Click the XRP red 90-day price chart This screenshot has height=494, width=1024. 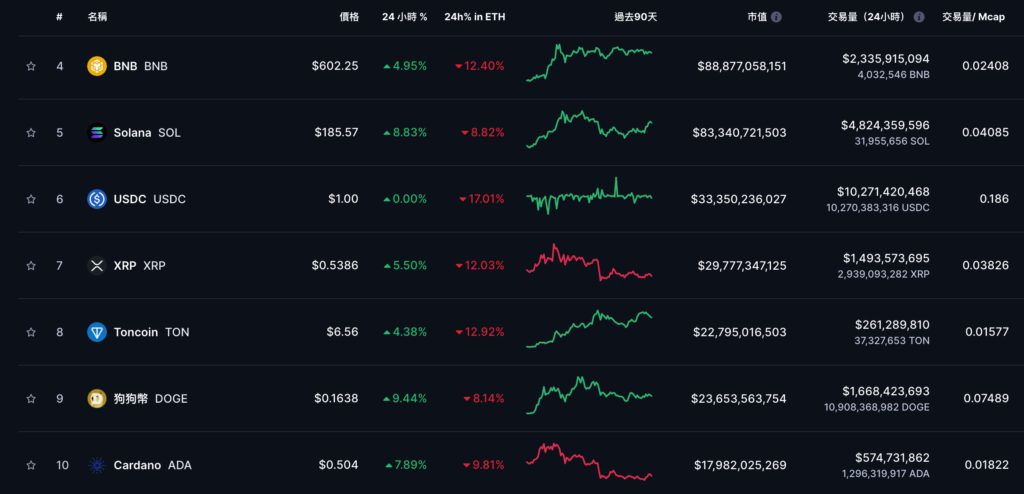(589, 264)
